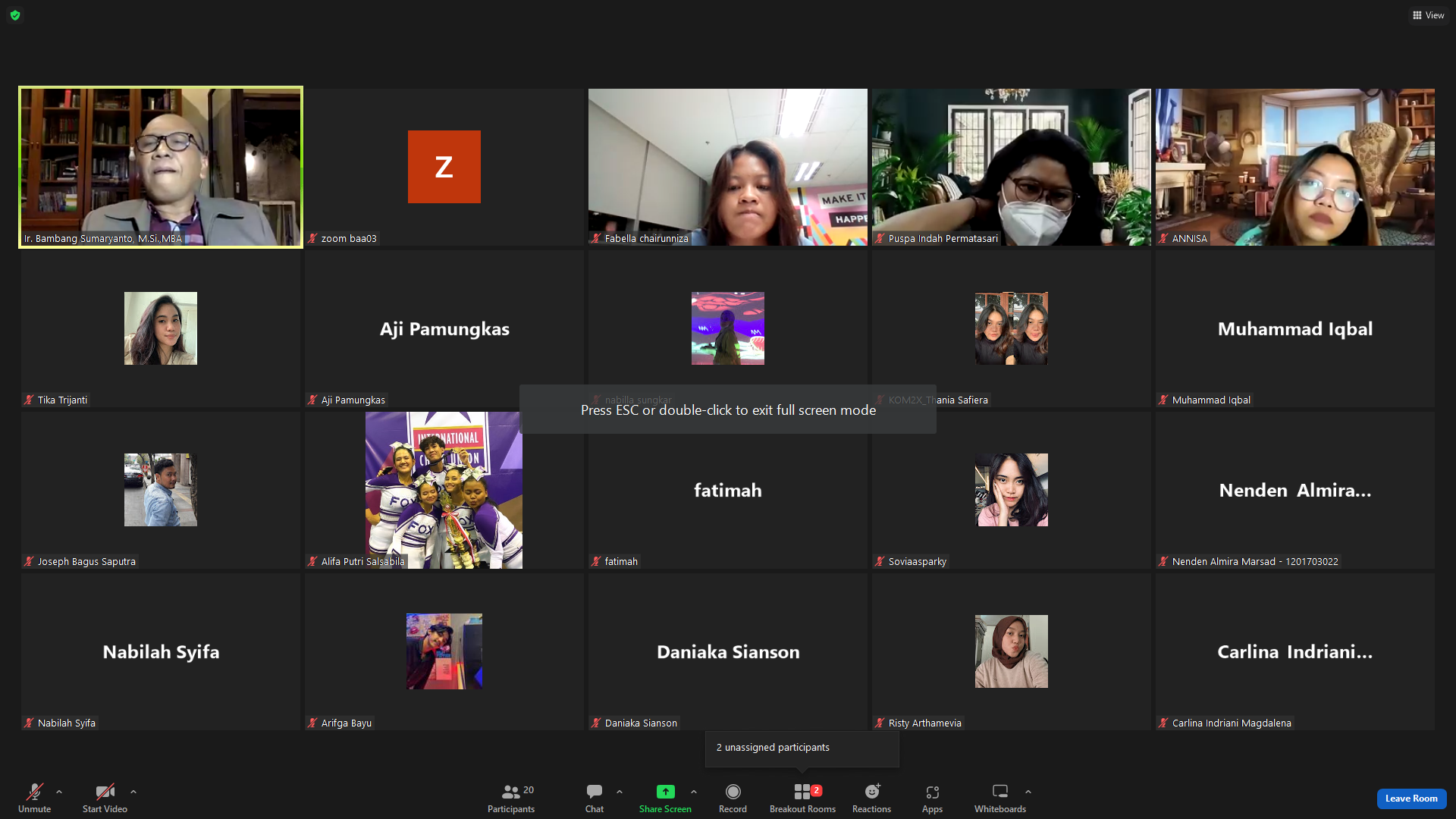Viewport: 1456px width, 819px height.
Task: Click the muted mic icon beside Tika Trijanti
Action: (x=29, y=400)
